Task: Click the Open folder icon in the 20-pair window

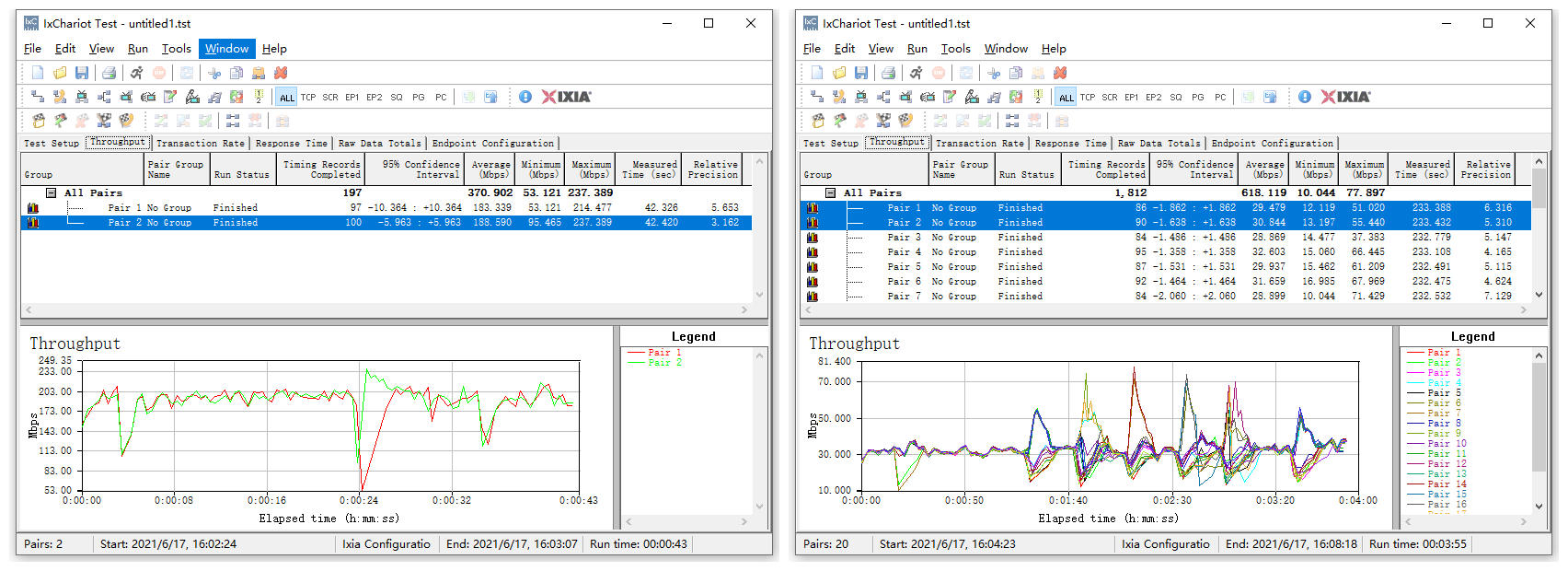Action: [839, 73]
